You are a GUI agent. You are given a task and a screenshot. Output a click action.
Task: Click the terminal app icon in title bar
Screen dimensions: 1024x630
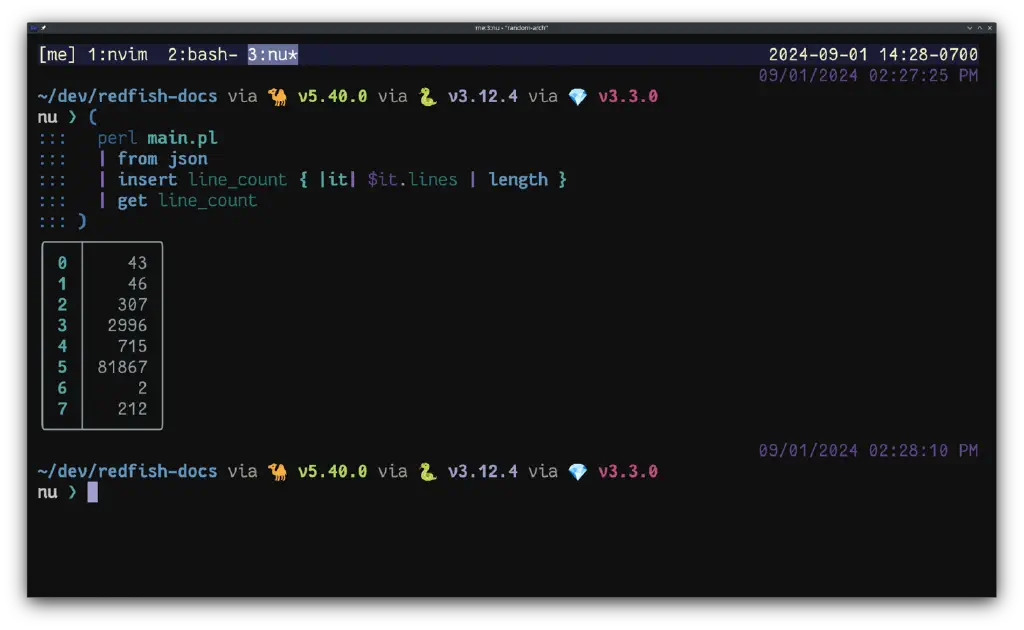[x=34, y=28]
